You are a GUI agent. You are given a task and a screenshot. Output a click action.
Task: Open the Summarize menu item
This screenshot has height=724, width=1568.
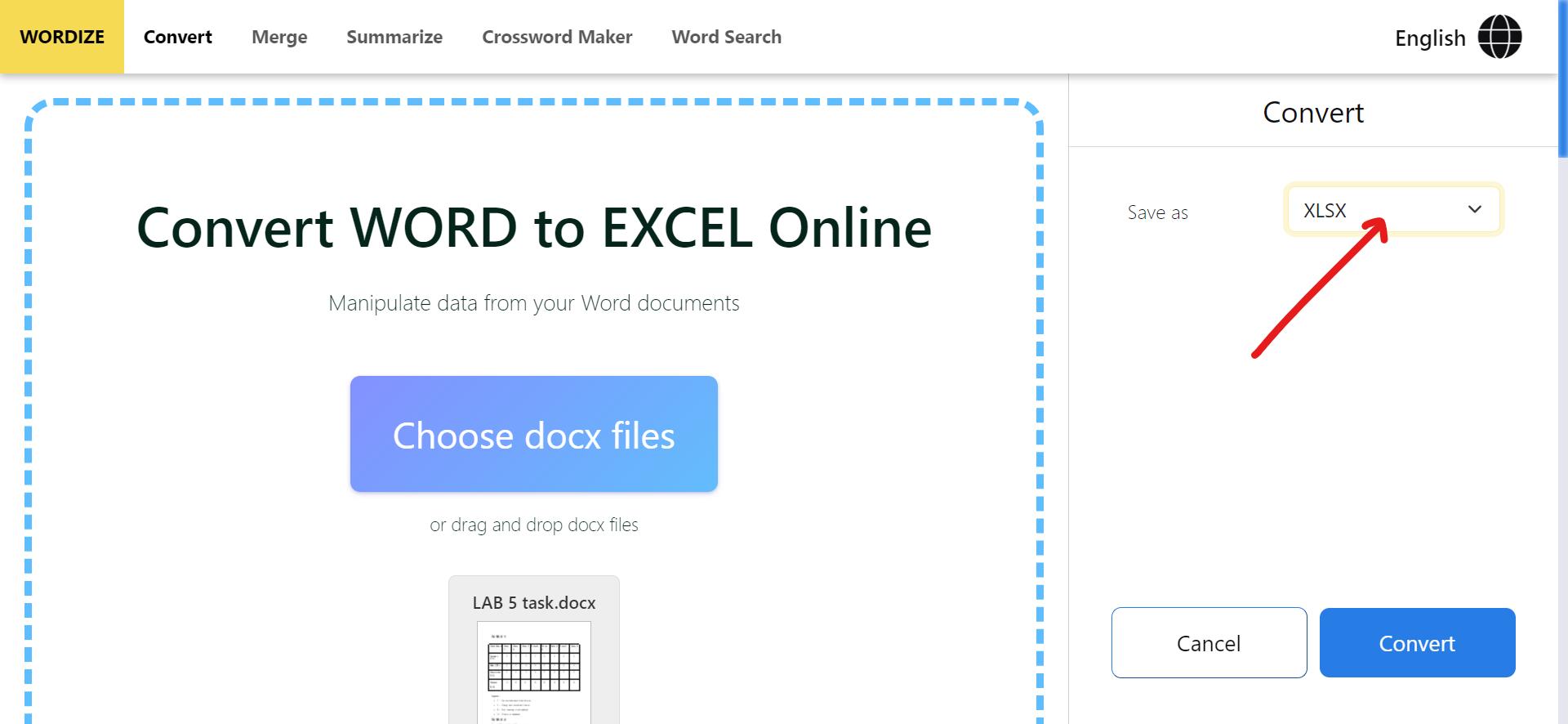[394, 37]
